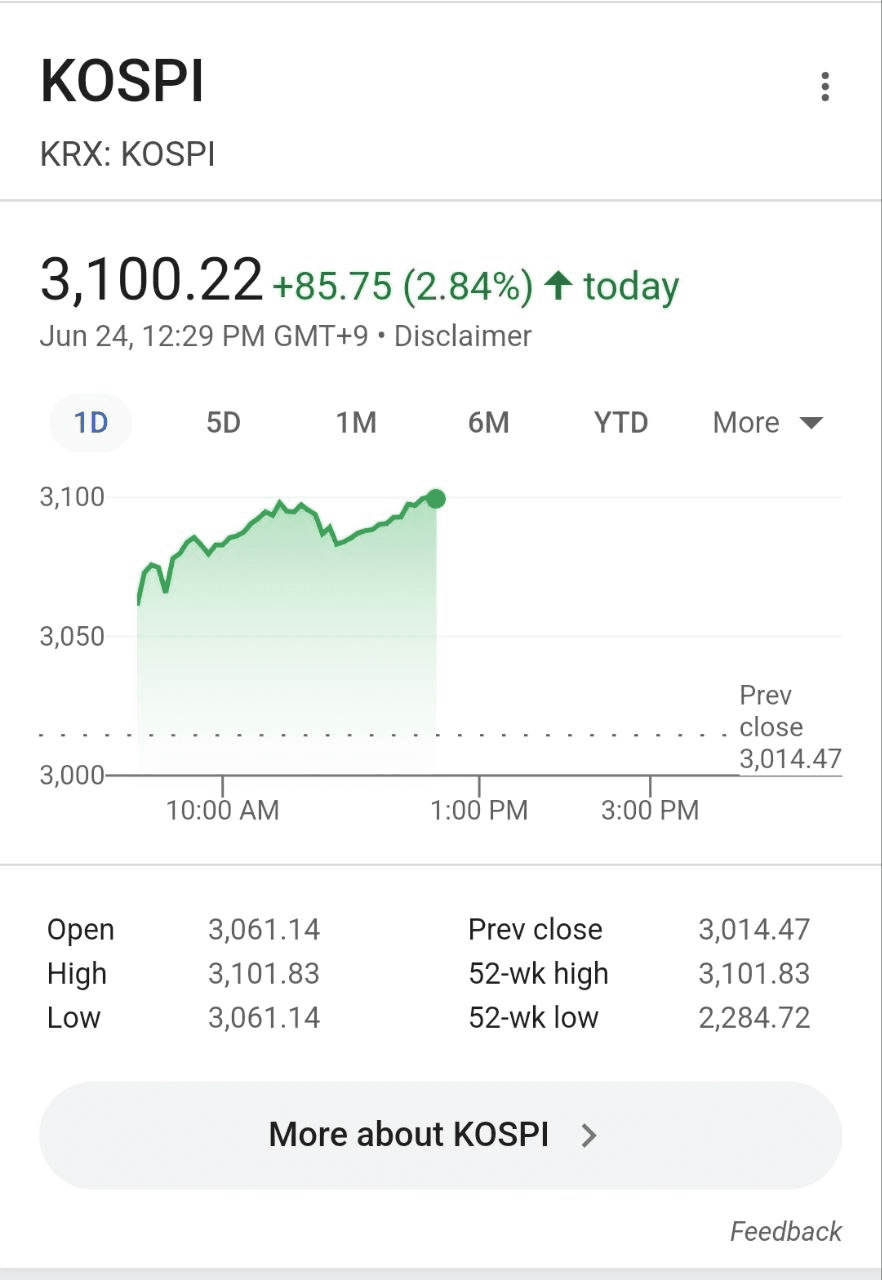Click the 52-wk high value 3,101.83
Image resolution: width=882 pixels, height=1280 pixels.
[x=754, y=974]
